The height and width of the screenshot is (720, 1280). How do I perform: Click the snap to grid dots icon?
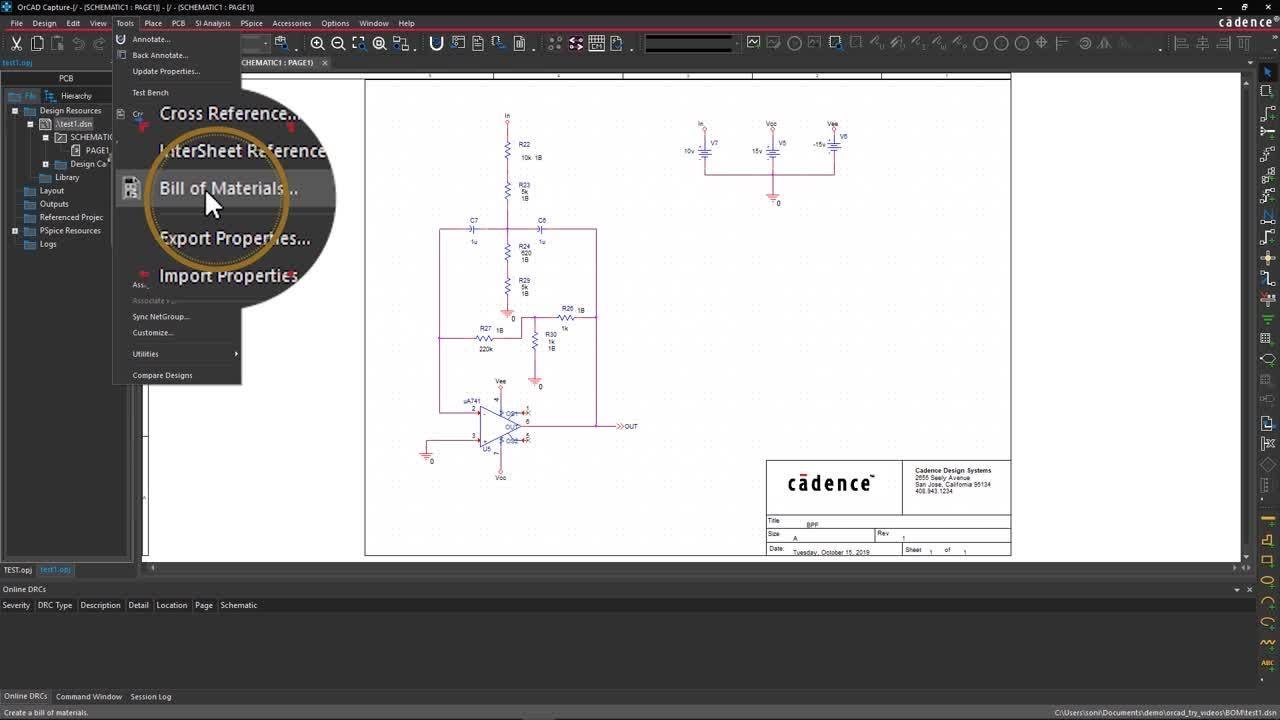pos(555,43)
